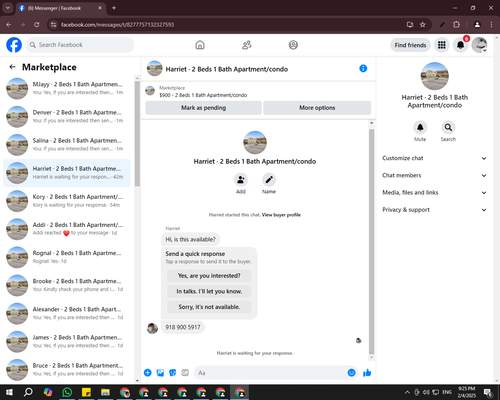Image resolution: width=500 pixels, height=400 pixels.
Task: Open notifications bell
Action: pos(460,45)
